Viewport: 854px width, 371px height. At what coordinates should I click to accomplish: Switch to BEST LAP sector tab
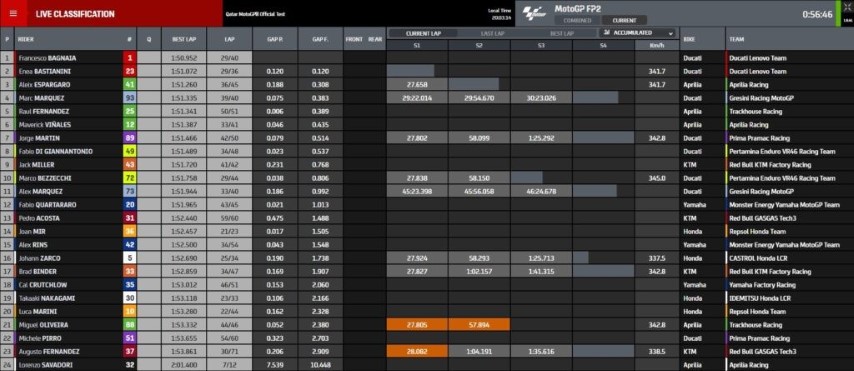click(561, 33)
